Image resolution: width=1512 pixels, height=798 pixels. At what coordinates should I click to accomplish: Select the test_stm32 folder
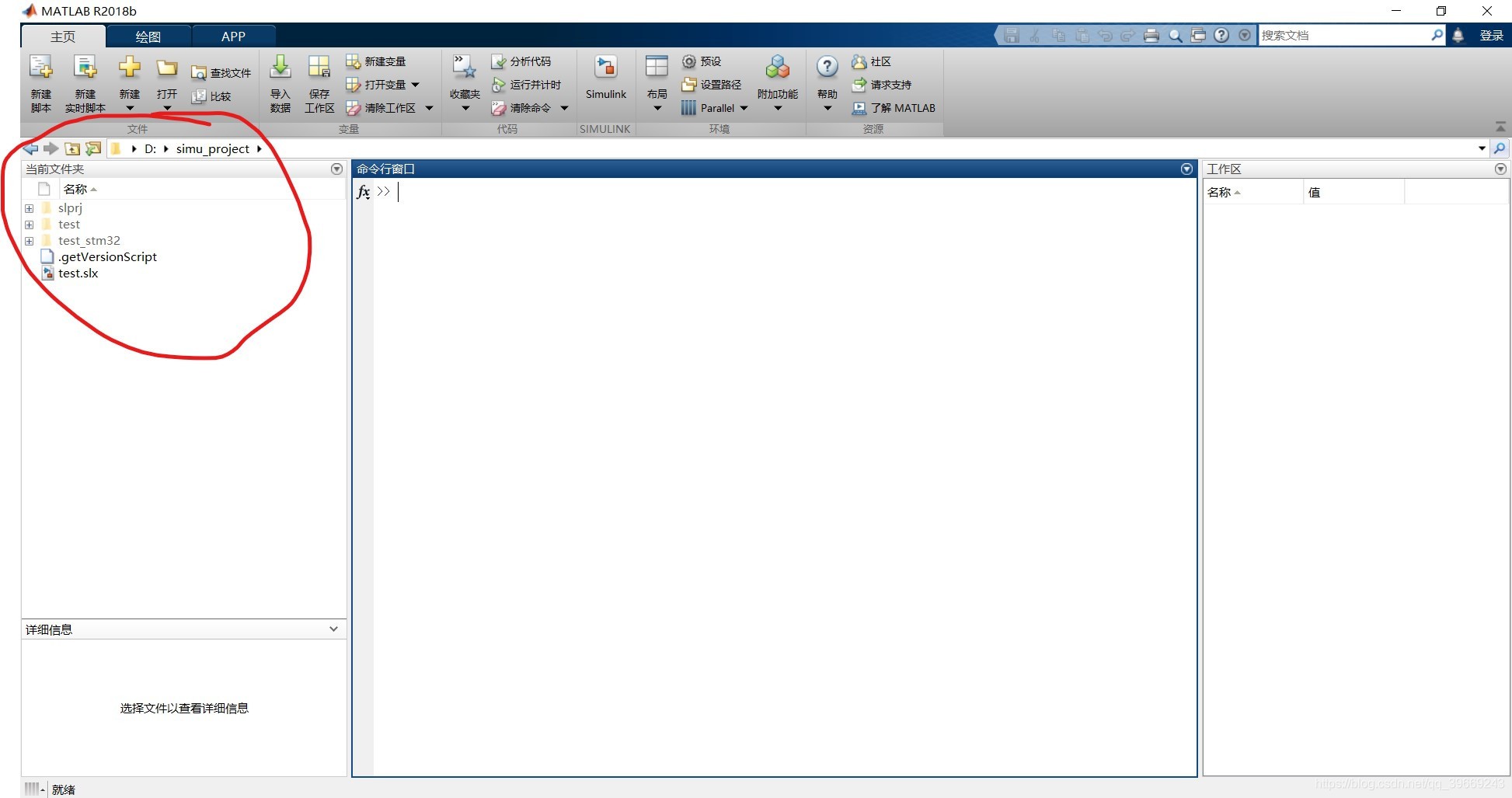point(89,241)
